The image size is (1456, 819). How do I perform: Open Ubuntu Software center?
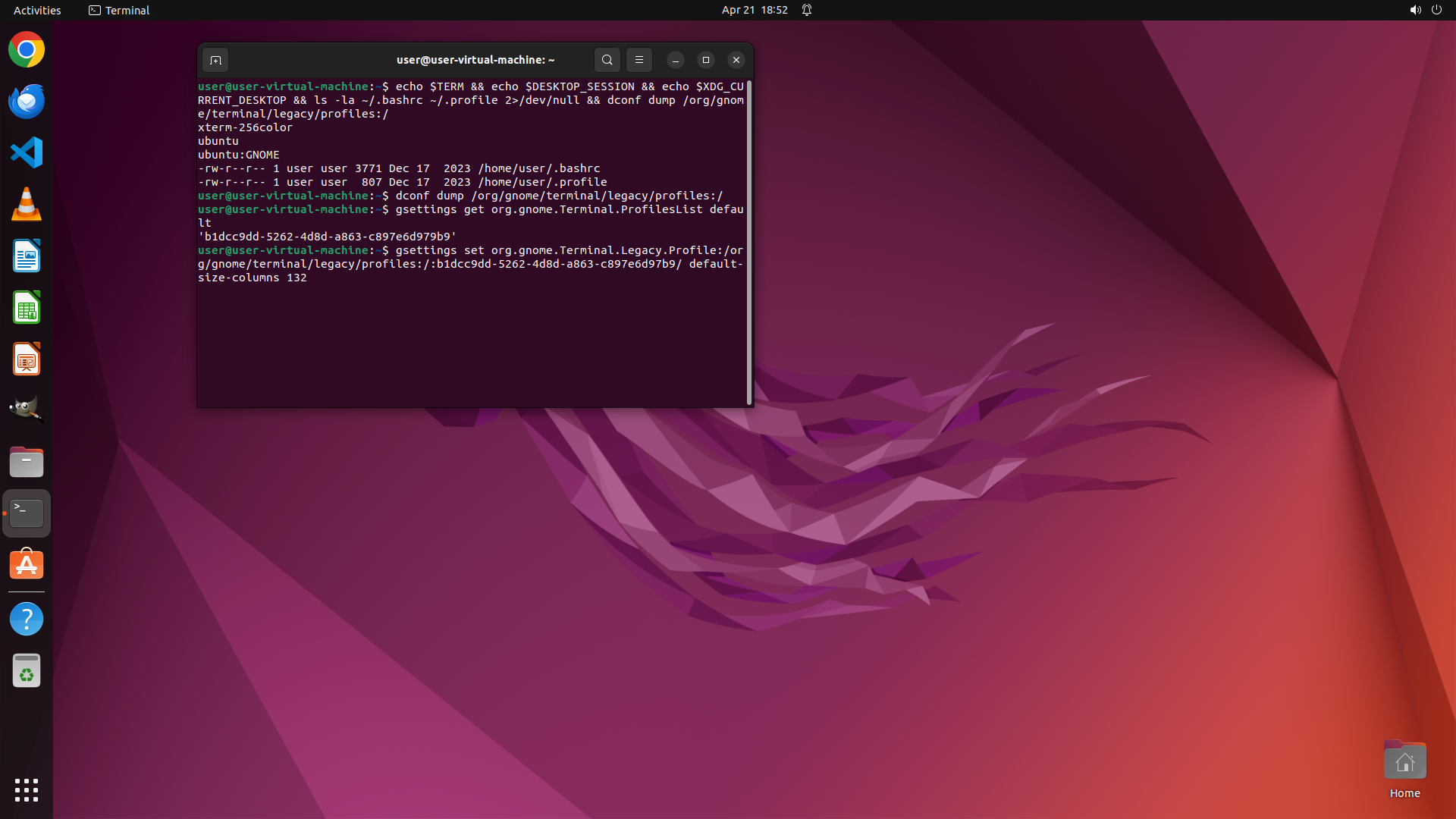[27, 565]
